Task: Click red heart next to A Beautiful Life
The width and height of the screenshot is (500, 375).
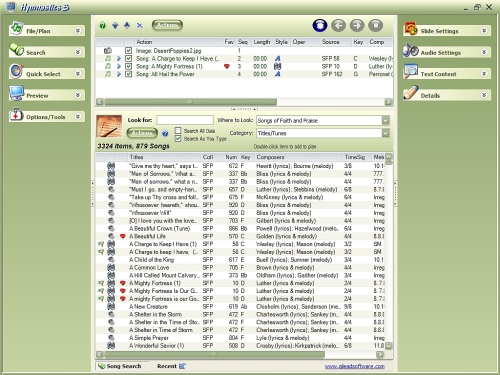Action: 123,236
